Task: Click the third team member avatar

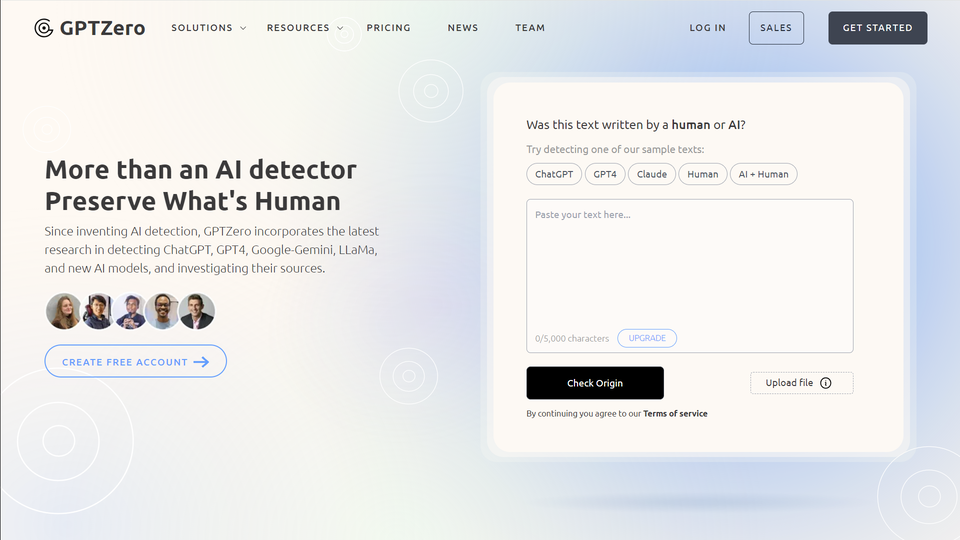Action: [130, 311]
